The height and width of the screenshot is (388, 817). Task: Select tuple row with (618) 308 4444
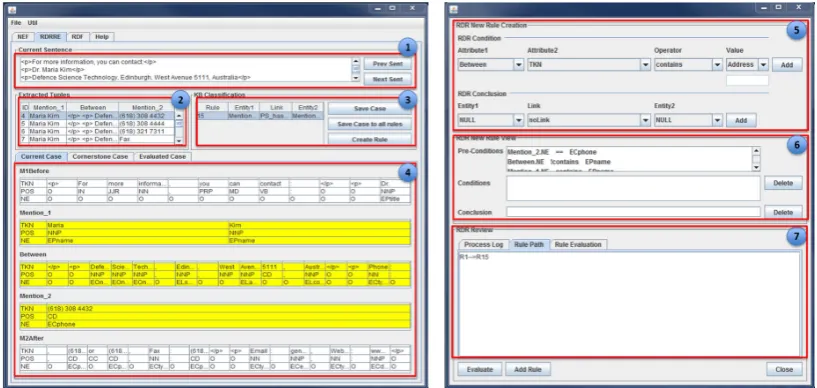(96, 123)
